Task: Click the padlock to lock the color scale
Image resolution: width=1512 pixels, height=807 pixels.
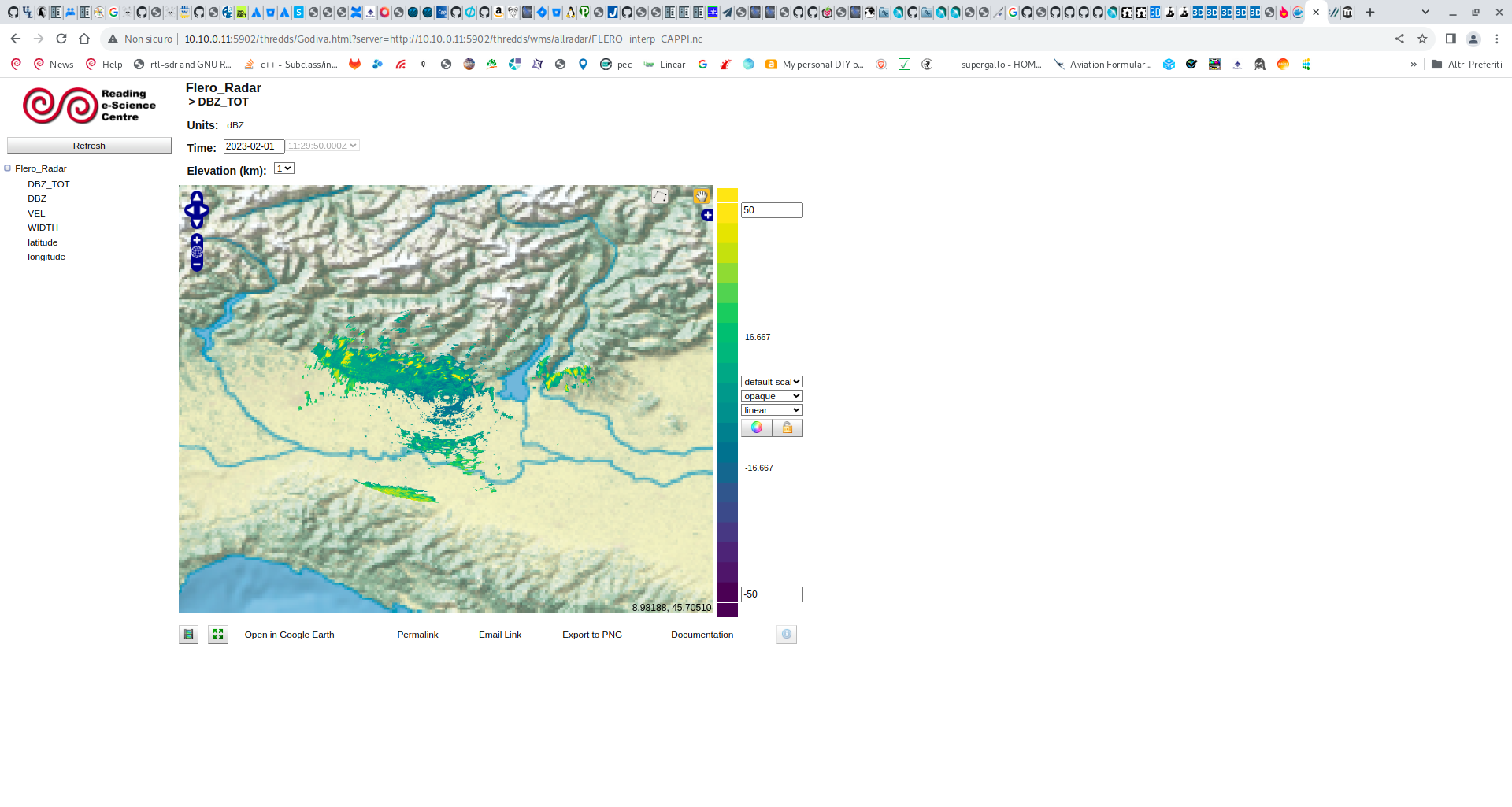Action: 787,428
